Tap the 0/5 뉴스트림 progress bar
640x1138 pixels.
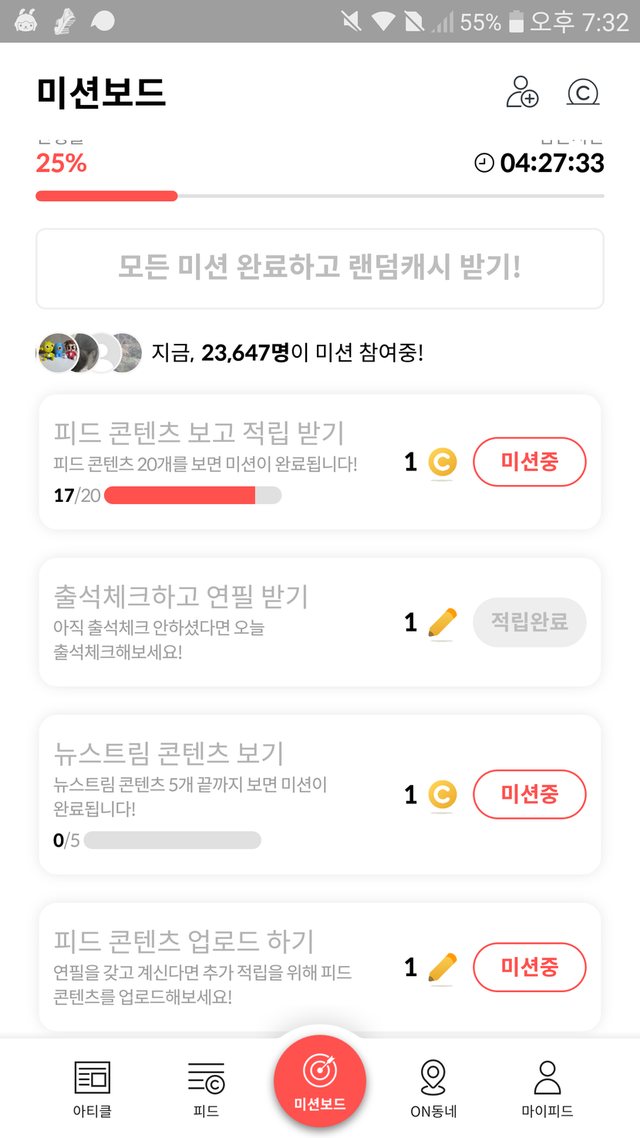coord(172,840)
